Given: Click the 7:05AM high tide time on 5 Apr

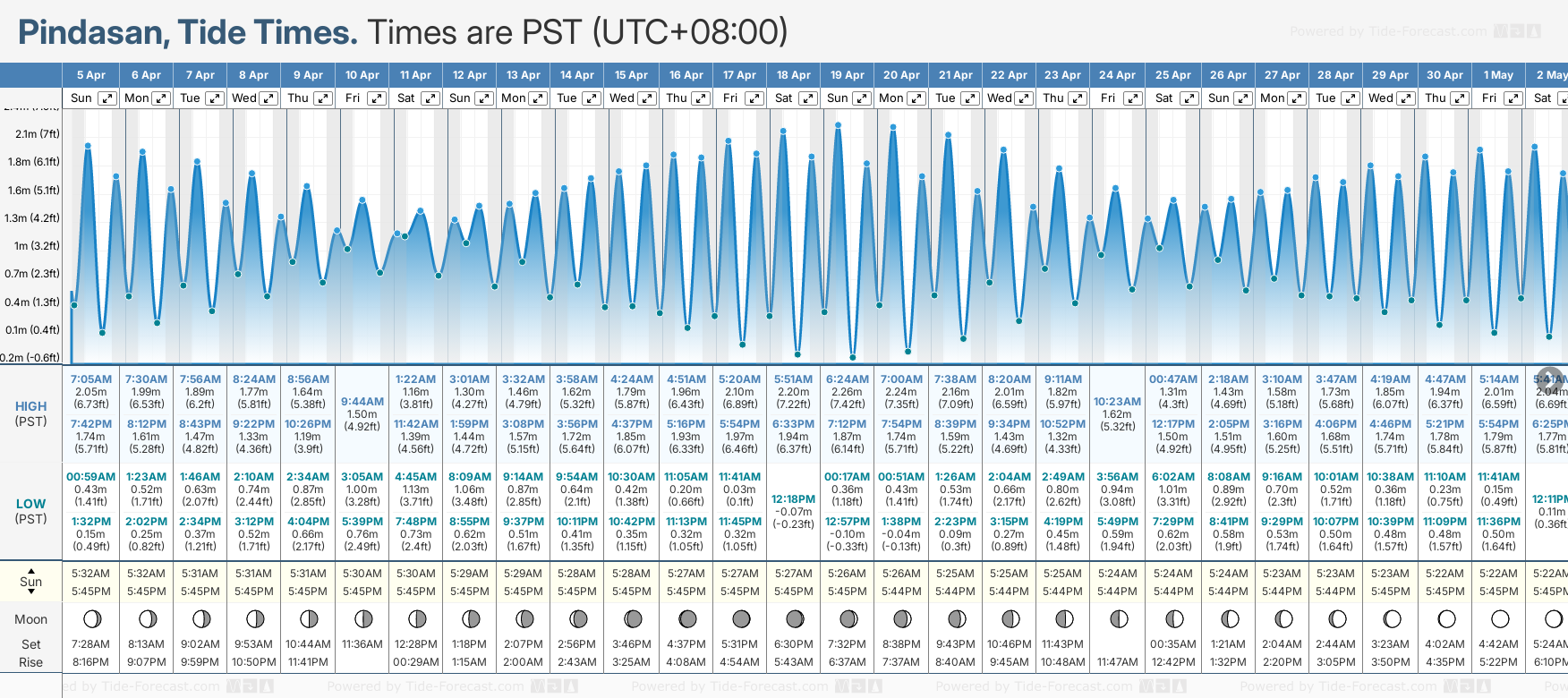Looking at the screenshot, I should coord(91,379).
